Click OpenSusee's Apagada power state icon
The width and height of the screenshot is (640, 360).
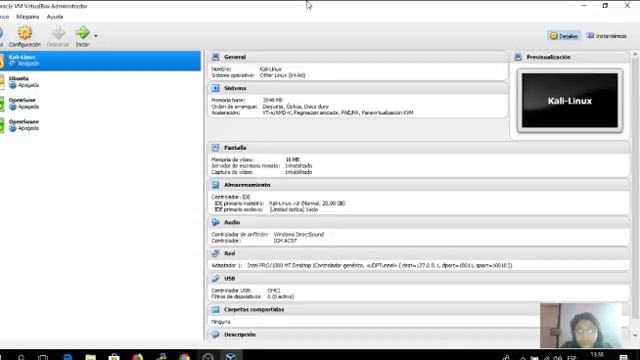pos(13,128)
